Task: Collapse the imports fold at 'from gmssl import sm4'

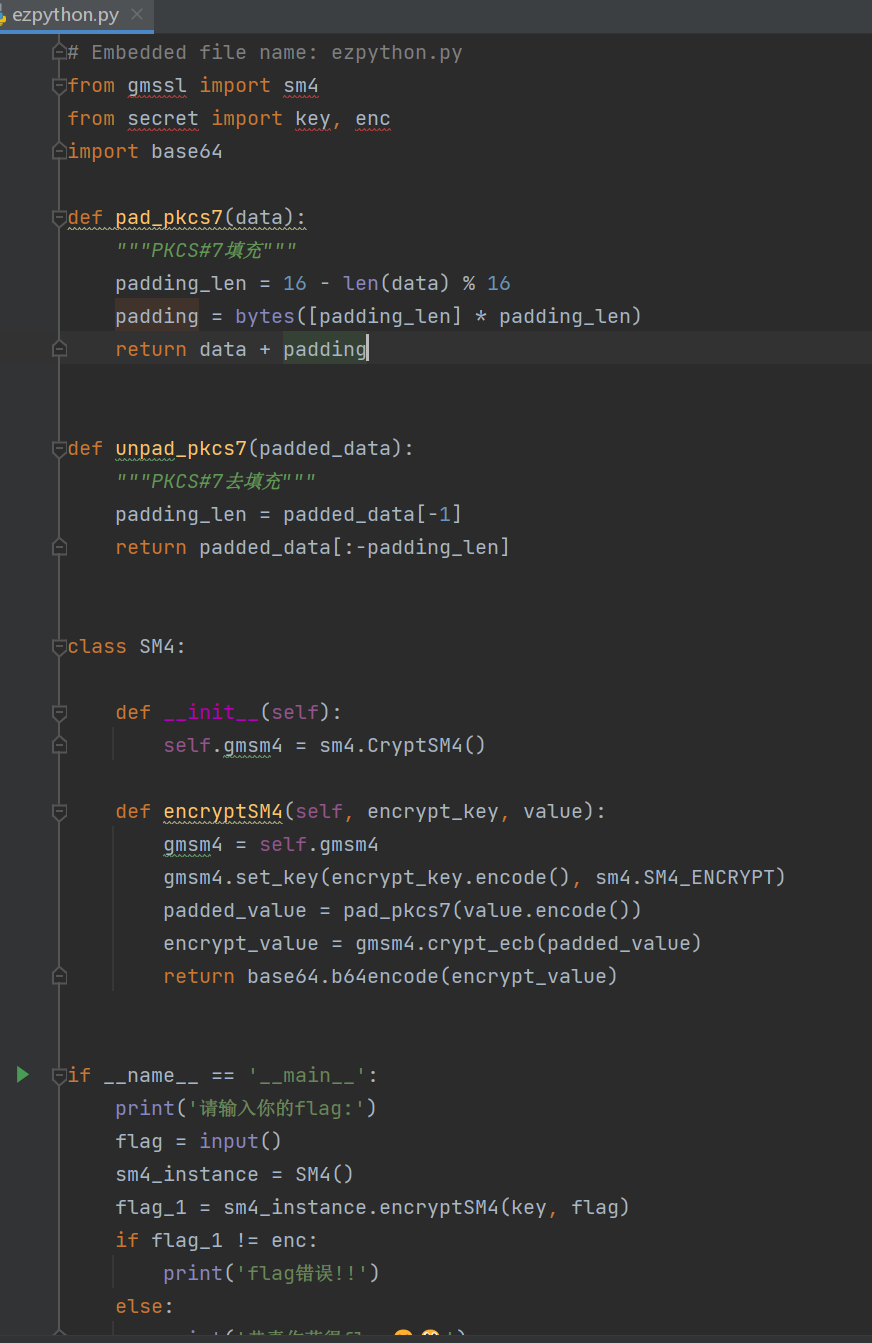Action: (59, 85)
